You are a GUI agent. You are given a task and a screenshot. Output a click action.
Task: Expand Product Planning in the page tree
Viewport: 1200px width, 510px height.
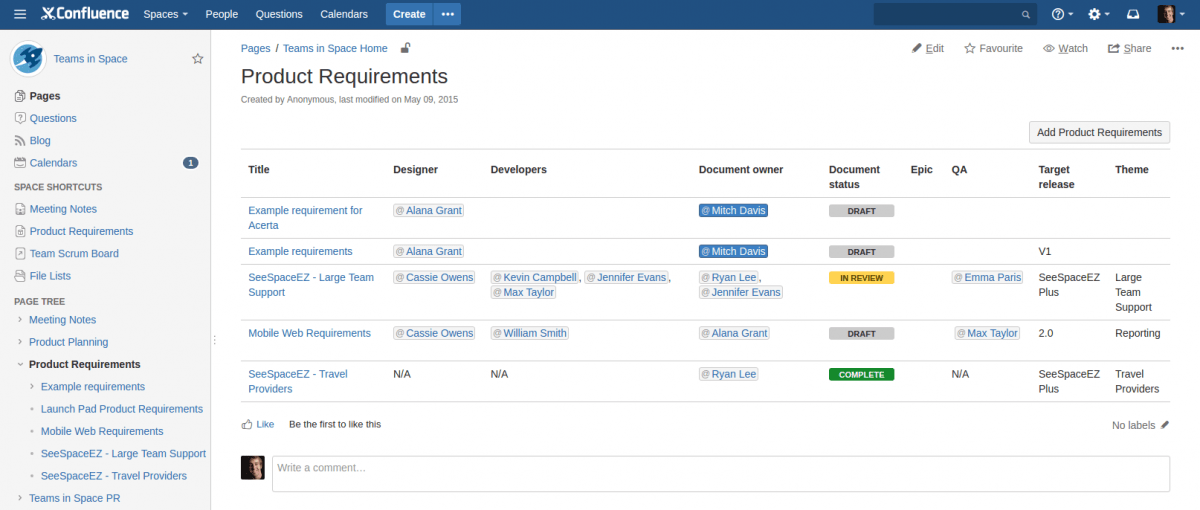(x=20, y=342)
